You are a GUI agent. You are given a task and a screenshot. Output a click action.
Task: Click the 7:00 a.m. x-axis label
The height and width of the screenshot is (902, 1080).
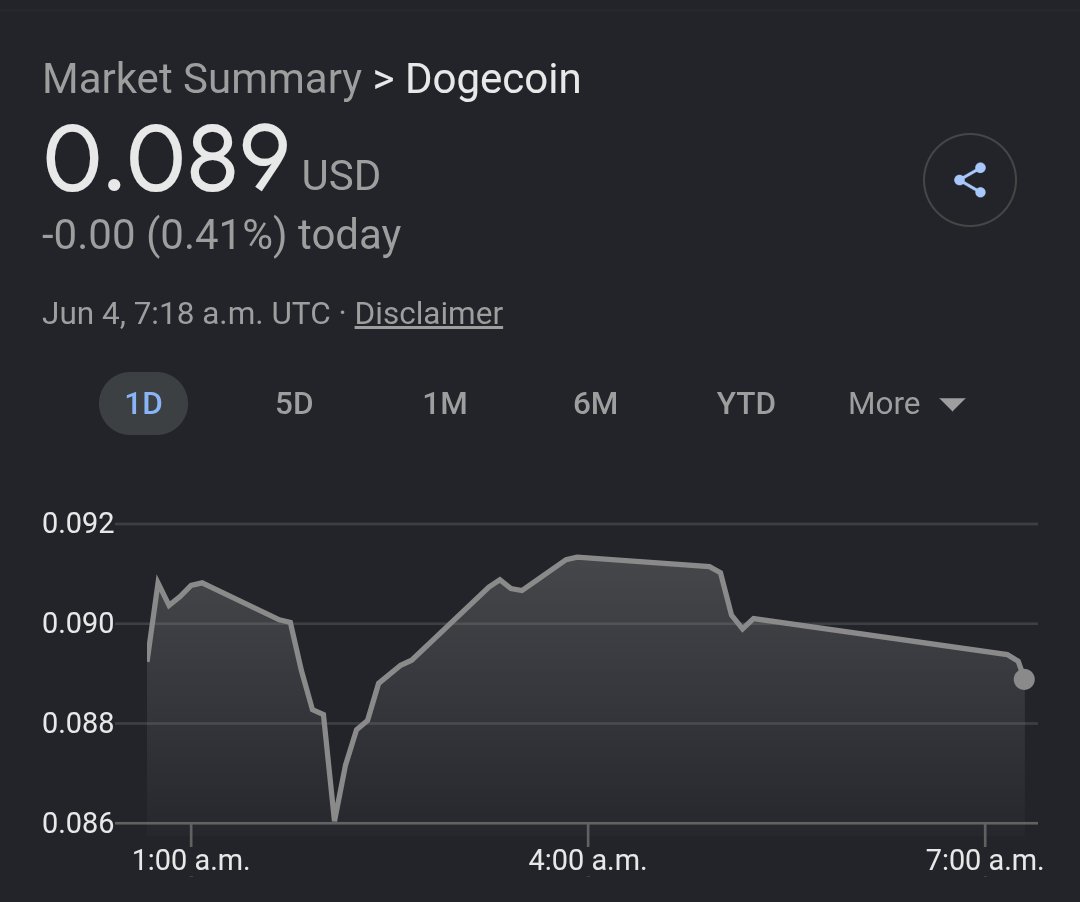985,861
